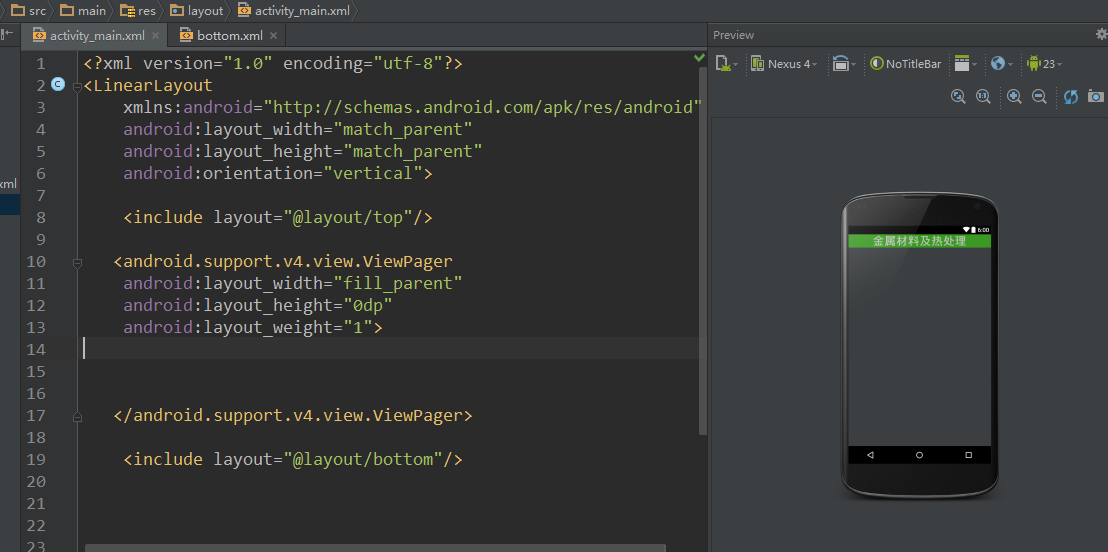The height and width of the screenshot is (552, 1108).
Task: Click Zoom to Fit icon
Action: coord(958,96)
